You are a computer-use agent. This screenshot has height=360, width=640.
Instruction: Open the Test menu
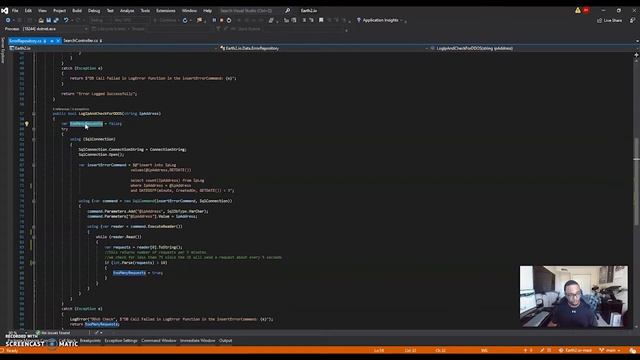110,11
